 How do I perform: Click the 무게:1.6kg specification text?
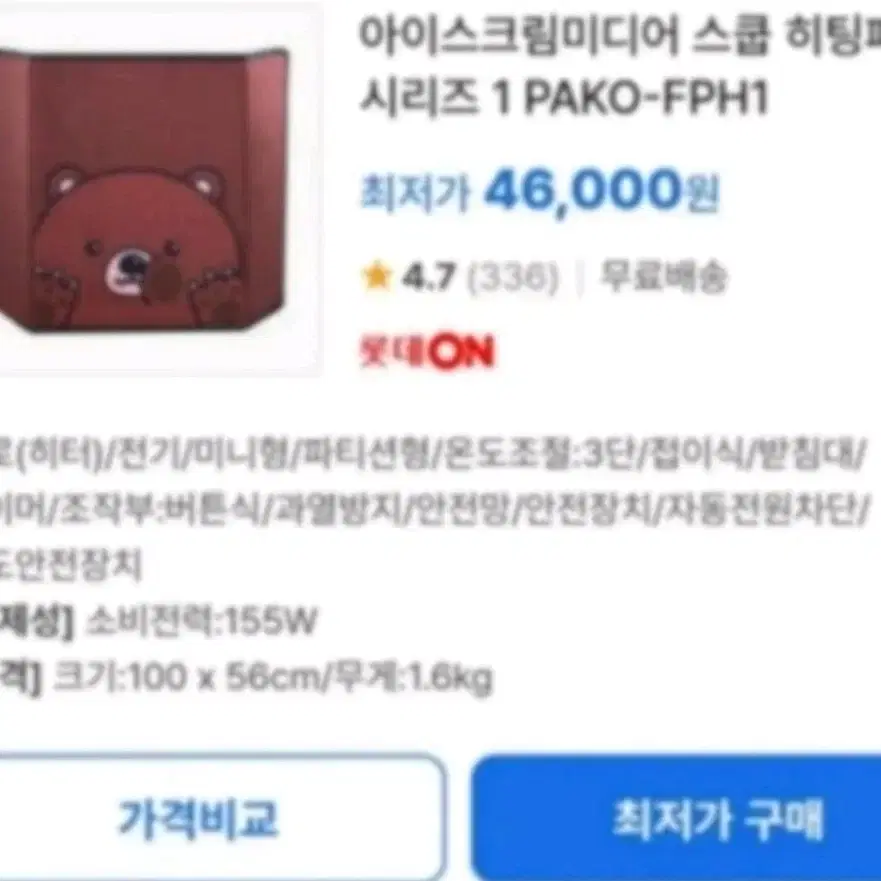pyautogui.click(x=412, y=677)
